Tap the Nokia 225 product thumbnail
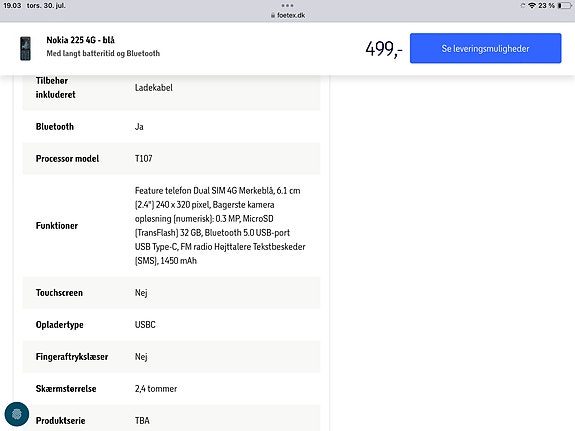575x431 pixels. pyautogui.click(x=25, y=48)
